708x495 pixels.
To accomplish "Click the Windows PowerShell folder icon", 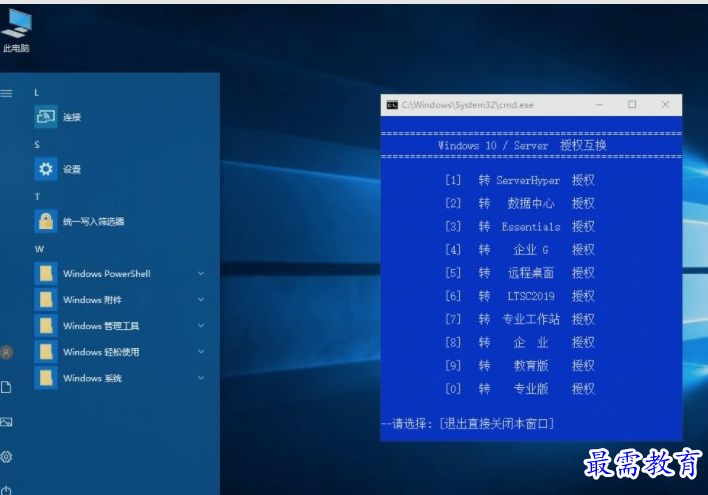I will [46, 273].
